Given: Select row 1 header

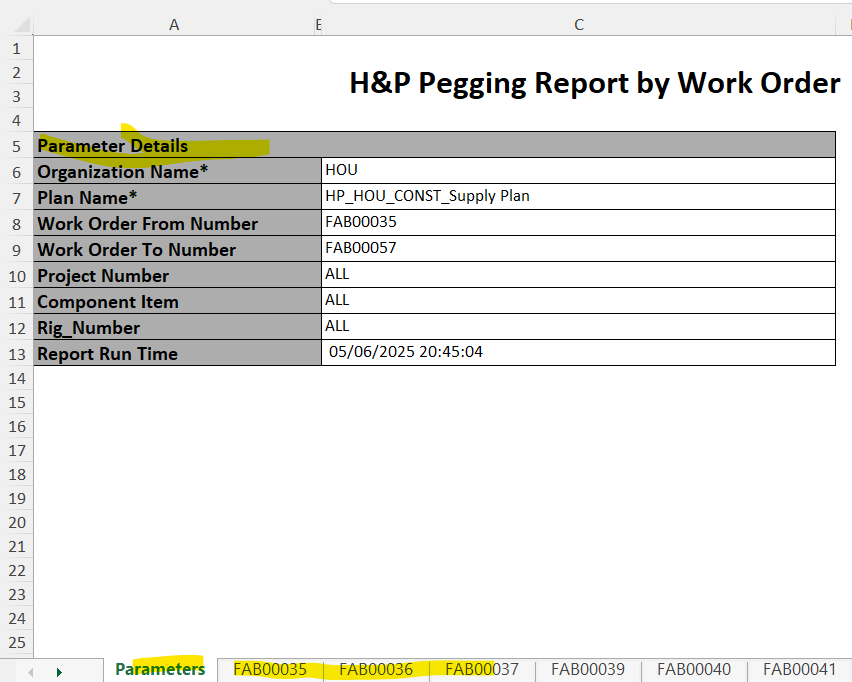Looking at the screenshot, I should click(x=16, y=49).
